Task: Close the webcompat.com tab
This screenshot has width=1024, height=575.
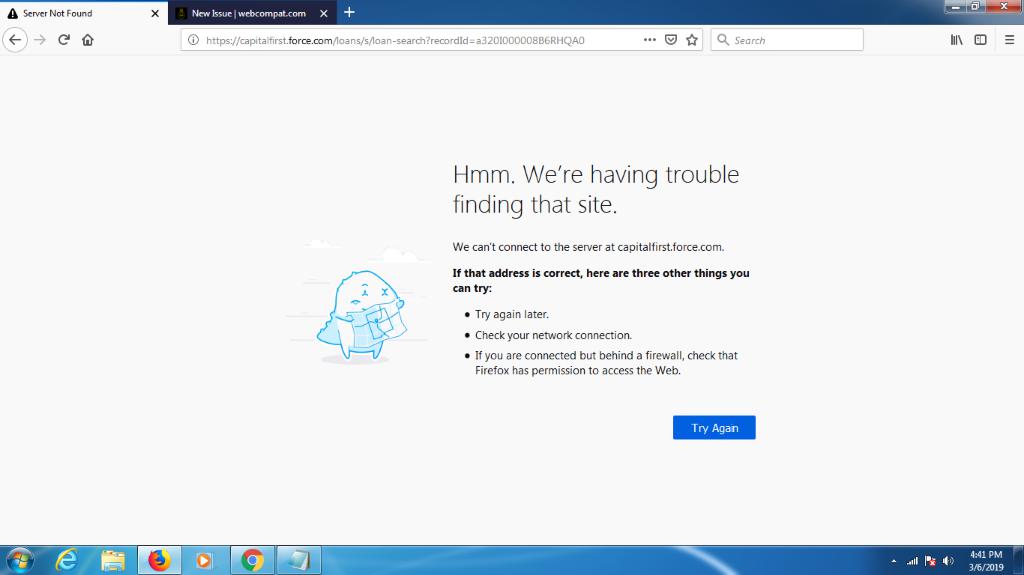Action: 323,13
